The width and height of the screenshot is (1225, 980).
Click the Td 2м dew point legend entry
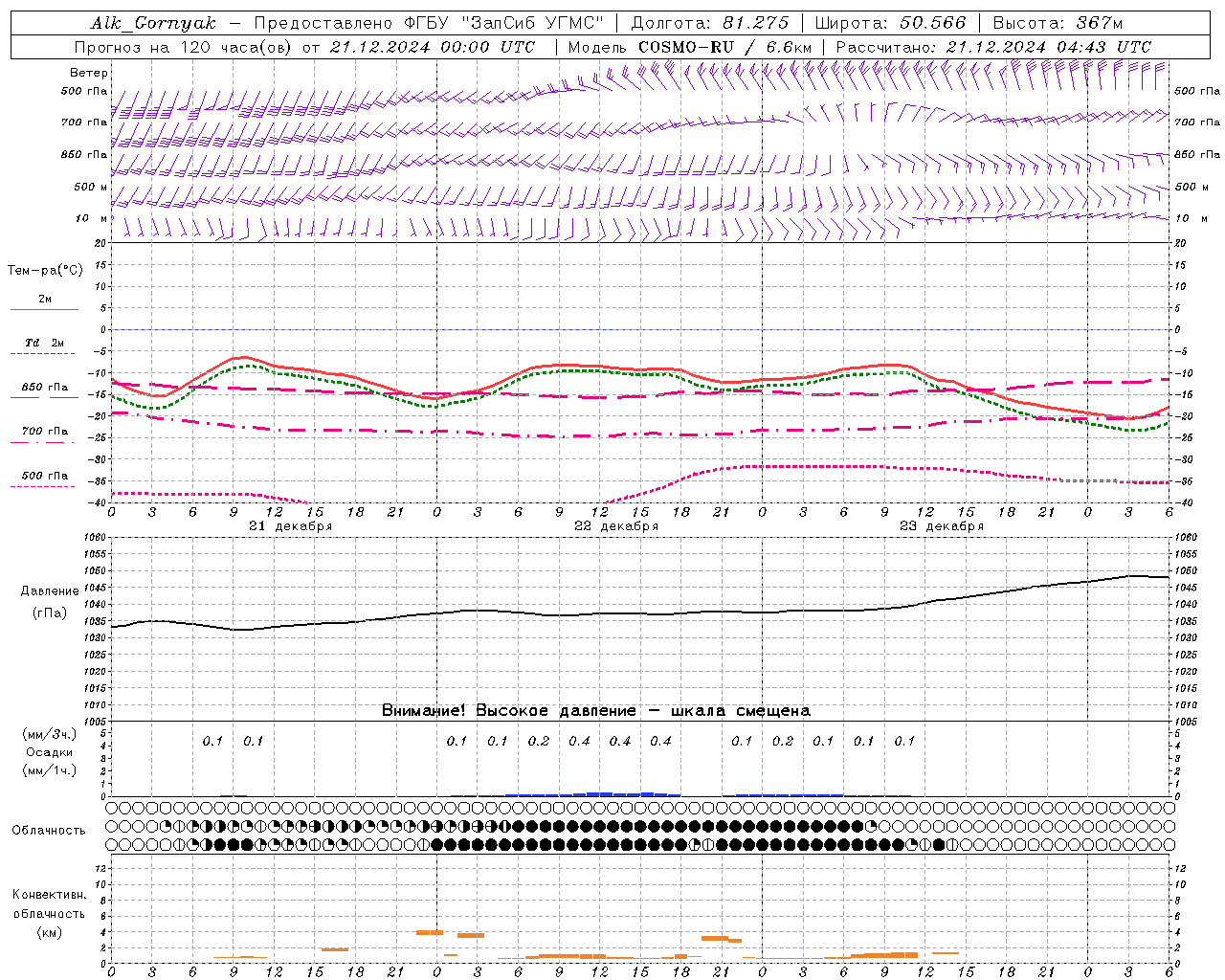tap(44, 343)
